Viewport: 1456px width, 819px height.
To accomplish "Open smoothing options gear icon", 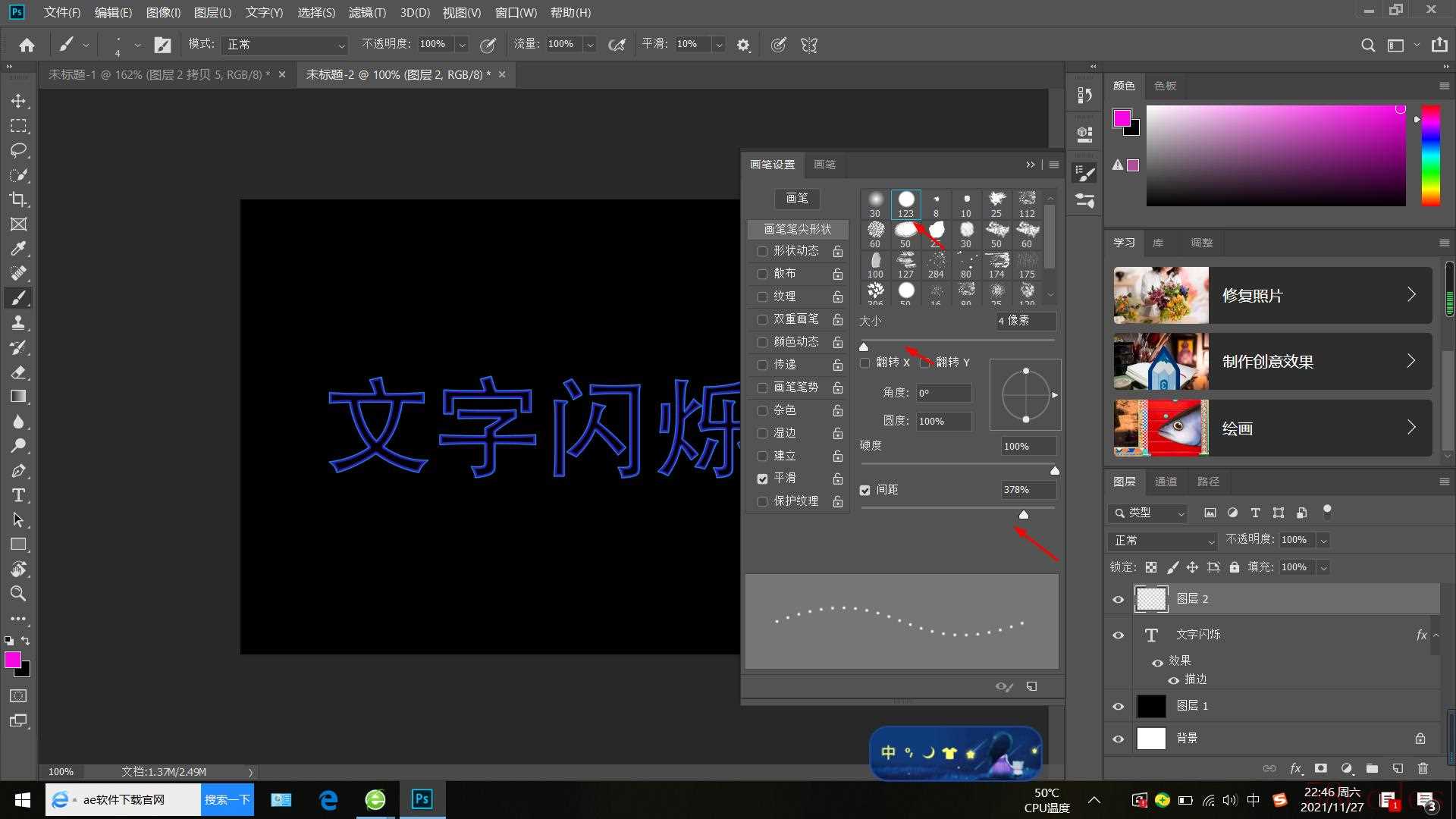I will click(743, 45).
